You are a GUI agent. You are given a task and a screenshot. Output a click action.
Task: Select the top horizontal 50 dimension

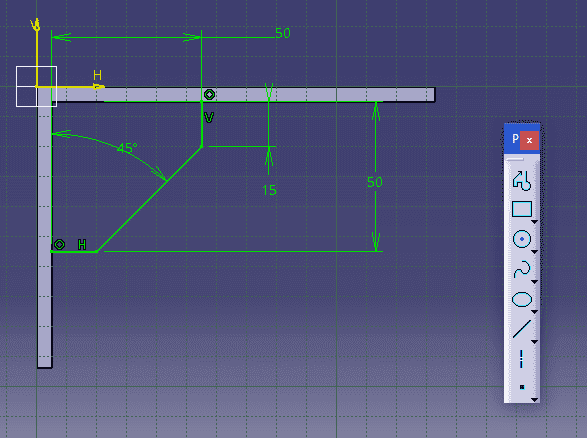click(283, 33)
